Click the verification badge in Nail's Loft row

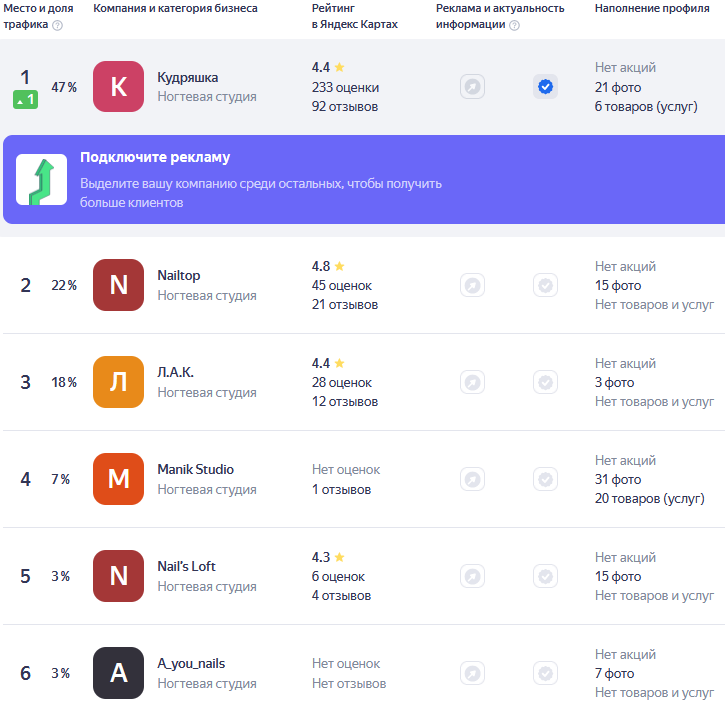point(546,576)
